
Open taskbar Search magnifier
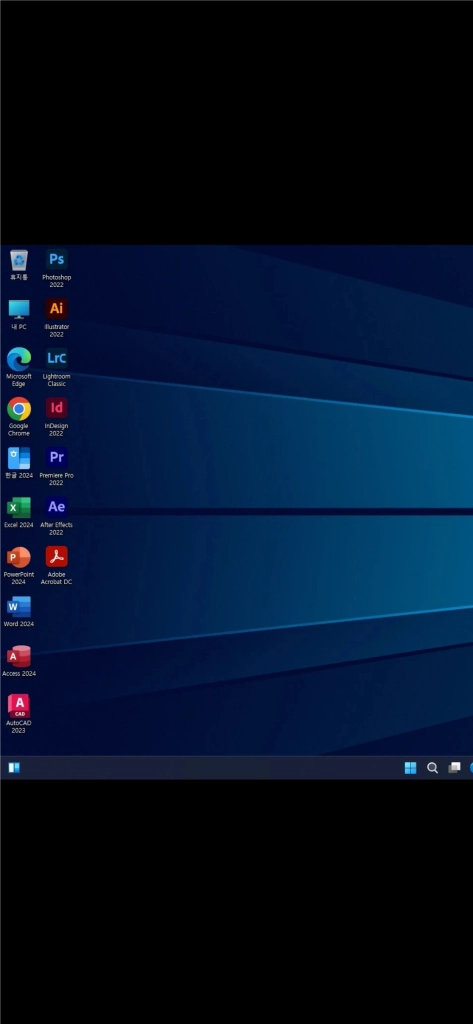tap(432, 768)
